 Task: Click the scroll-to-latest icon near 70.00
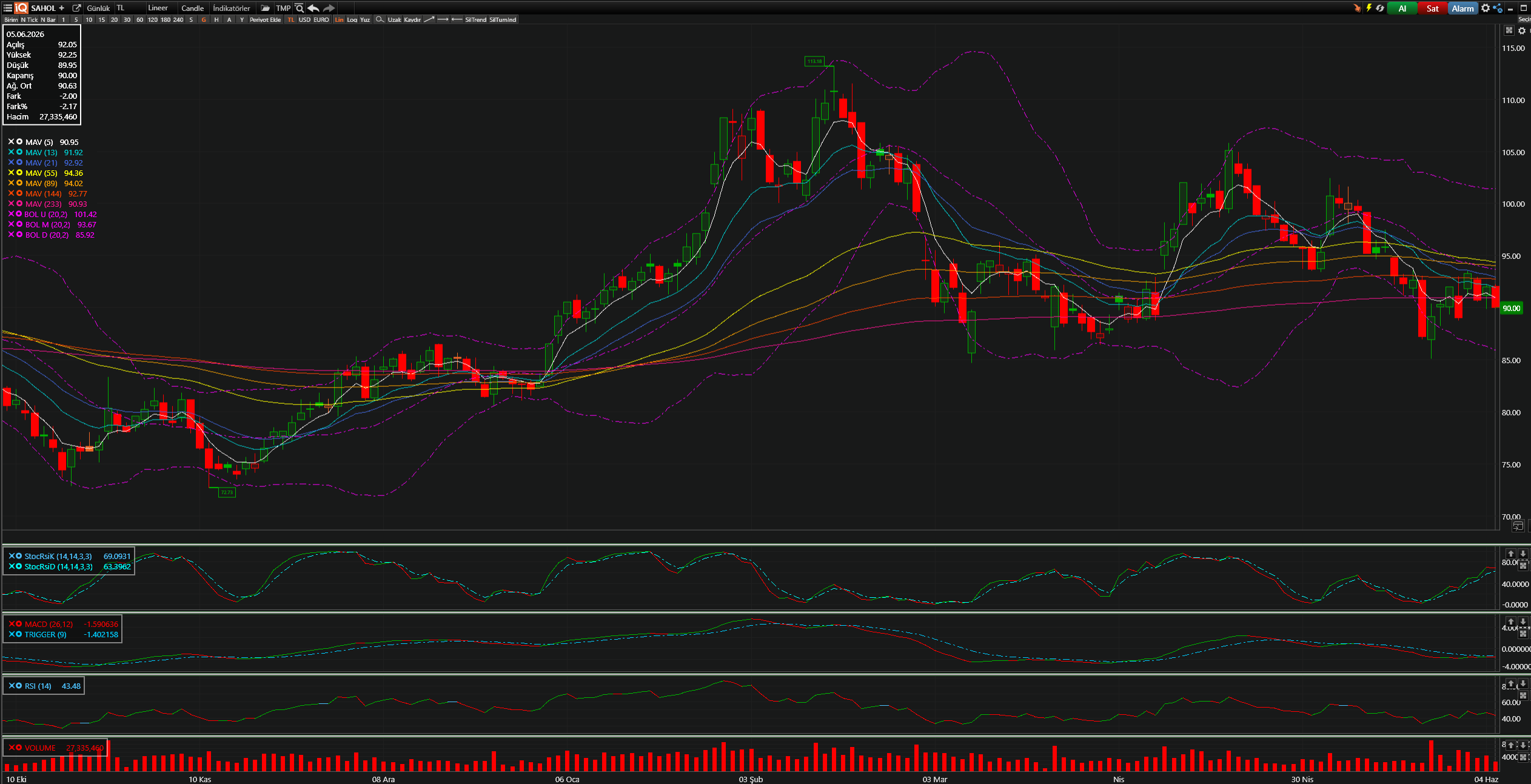(x=1518, y=526)
